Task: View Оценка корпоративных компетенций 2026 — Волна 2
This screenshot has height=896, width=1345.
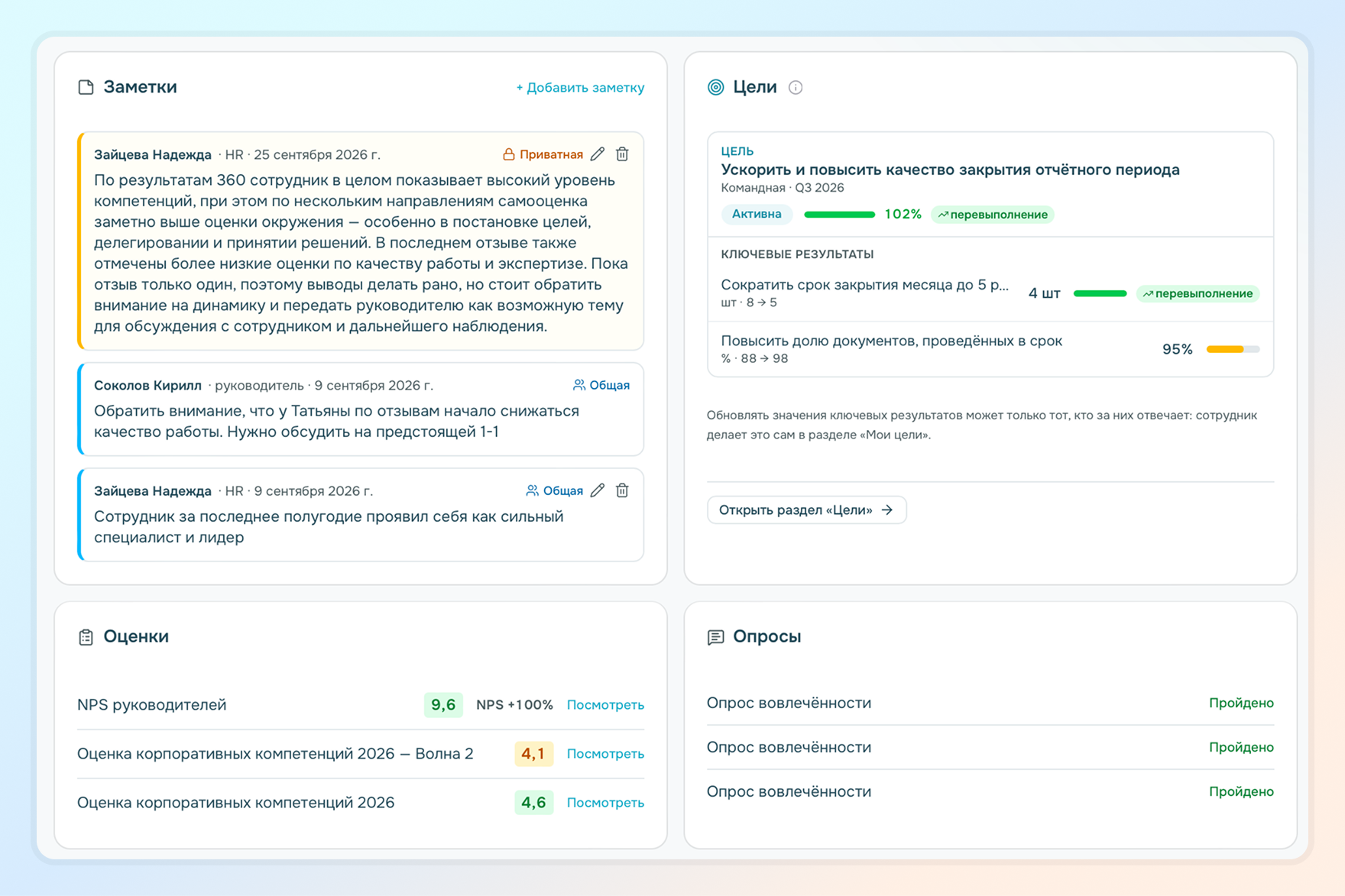Action: tap(605, 753)
